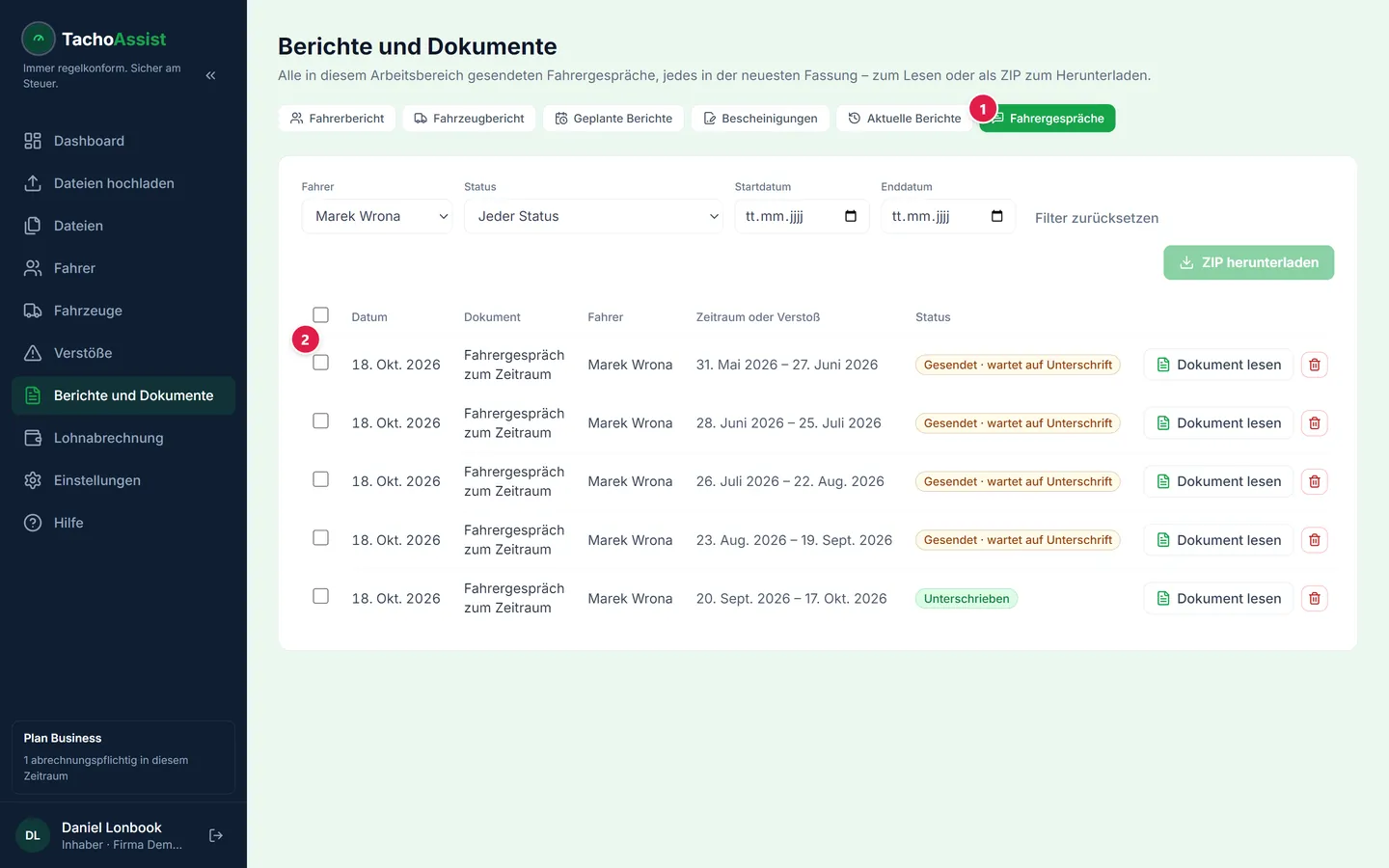Go to Dashboard in the sidebar
This screenshot has height=868, width=1389.
click(123, 141)
